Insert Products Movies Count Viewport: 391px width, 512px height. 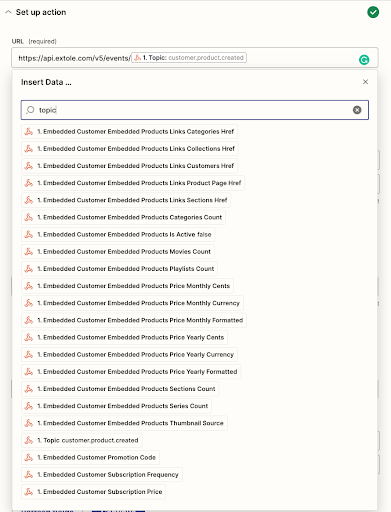coord(118,252)
